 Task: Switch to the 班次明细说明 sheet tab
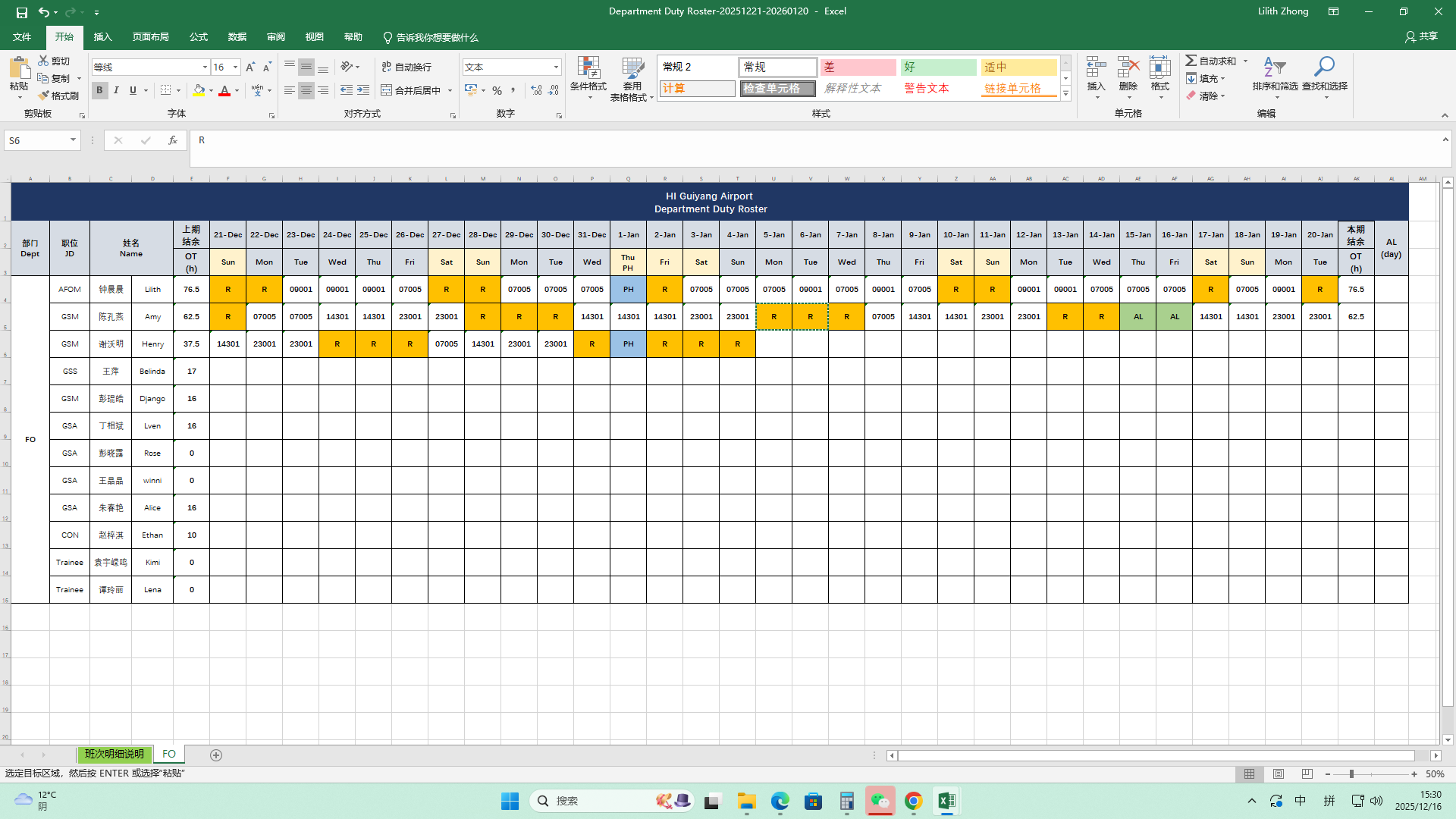tap(114, 755)
